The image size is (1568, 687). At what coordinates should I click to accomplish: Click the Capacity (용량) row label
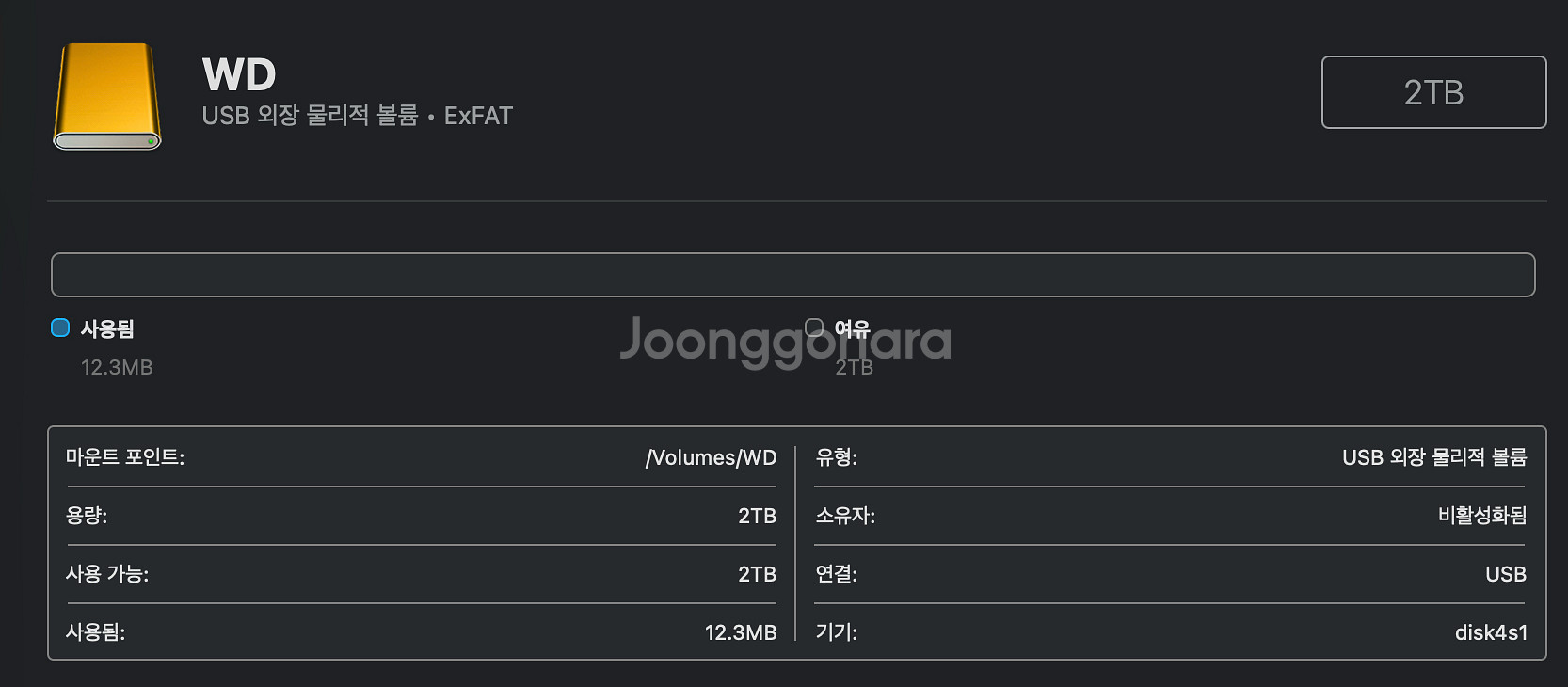(x=87, y=516)
